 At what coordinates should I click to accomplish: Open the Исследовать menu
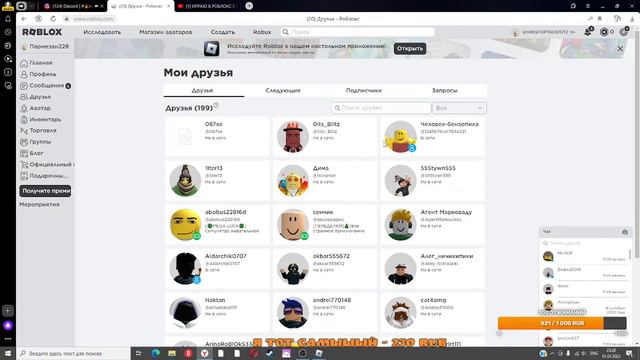click(102, 32)
